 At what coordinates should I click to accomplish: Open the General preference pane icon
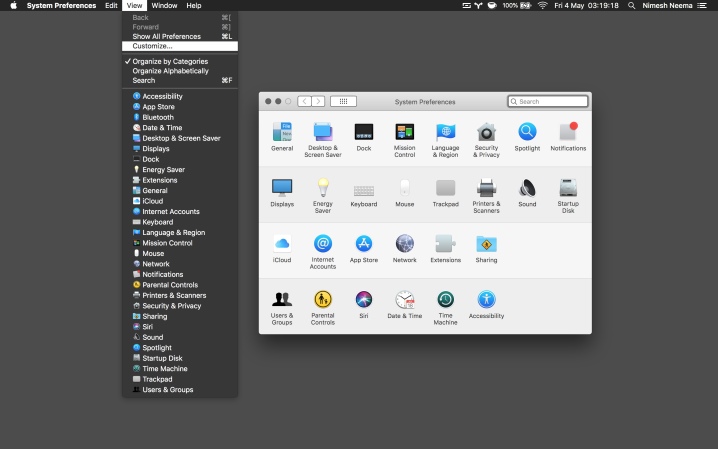tap(282, 132)
